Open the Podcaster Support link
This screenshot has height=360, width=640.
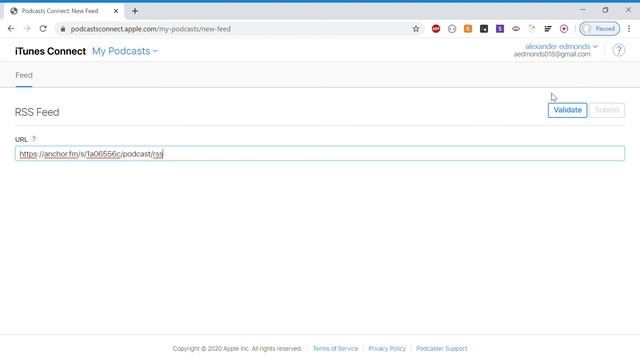(x=442, y=349)
